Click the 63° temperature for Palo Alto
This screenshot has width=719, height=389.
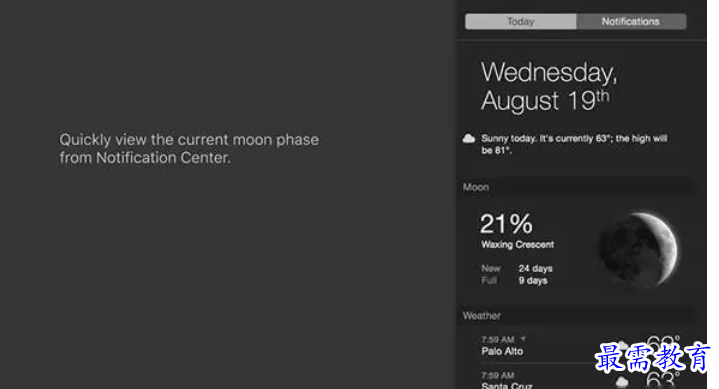point(663,343)
